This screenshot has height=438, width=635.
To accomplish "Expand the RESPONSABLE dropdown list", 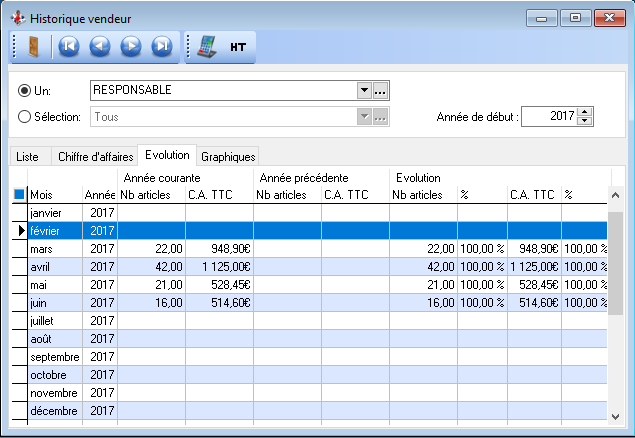I will click(x=364, y=91).
